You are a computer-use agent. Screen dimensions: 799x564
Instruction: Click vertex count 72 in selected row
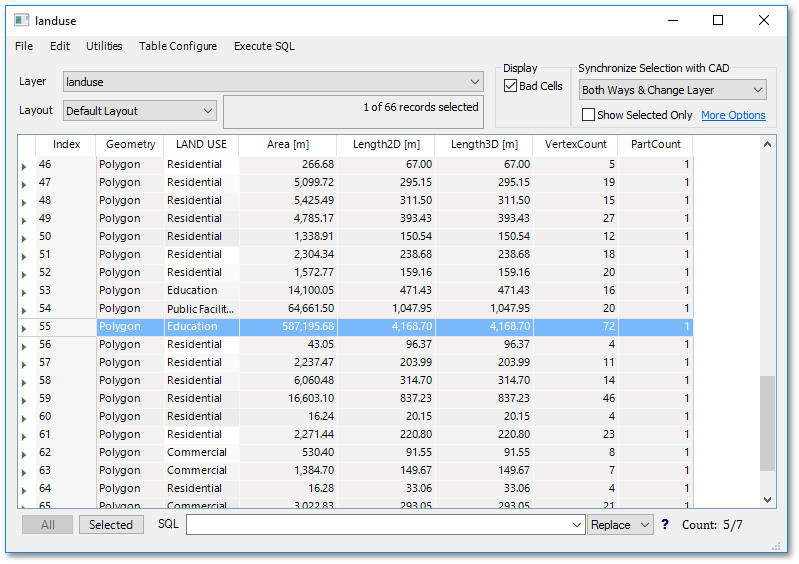click(576, 326)
